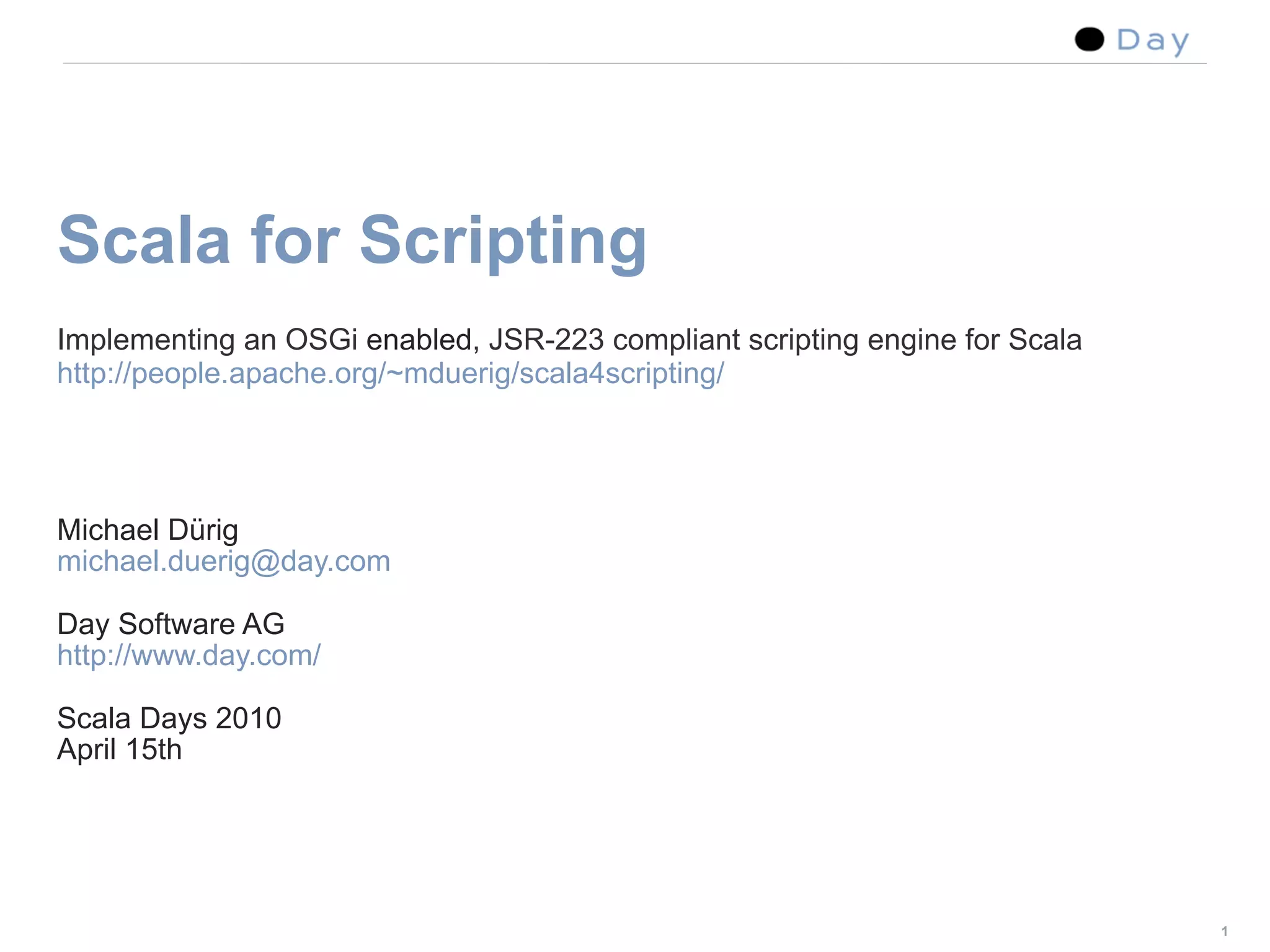Image resolution: width=1270 pixels, height=952 pixels.
Task: Click the "Scala for Scripting" title
Action: point(352,240)
